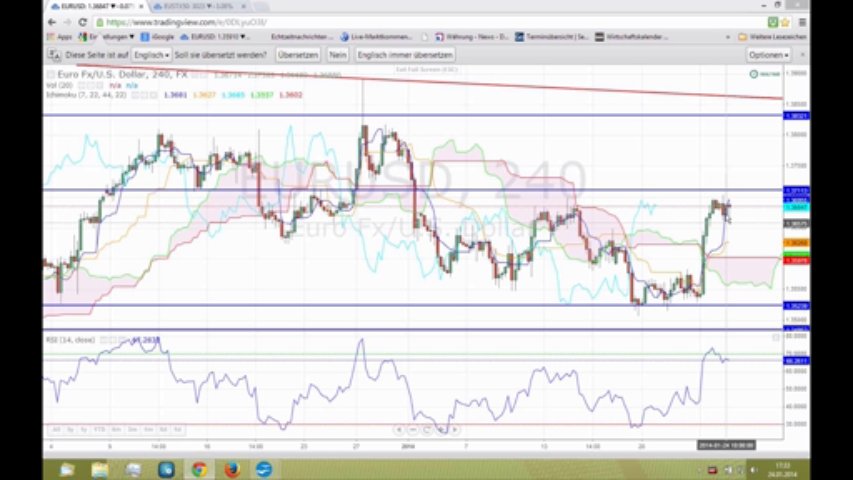Screen dimensions: 853x480
Task: Go back using the browser back arrow
Action: coord(52,21)
